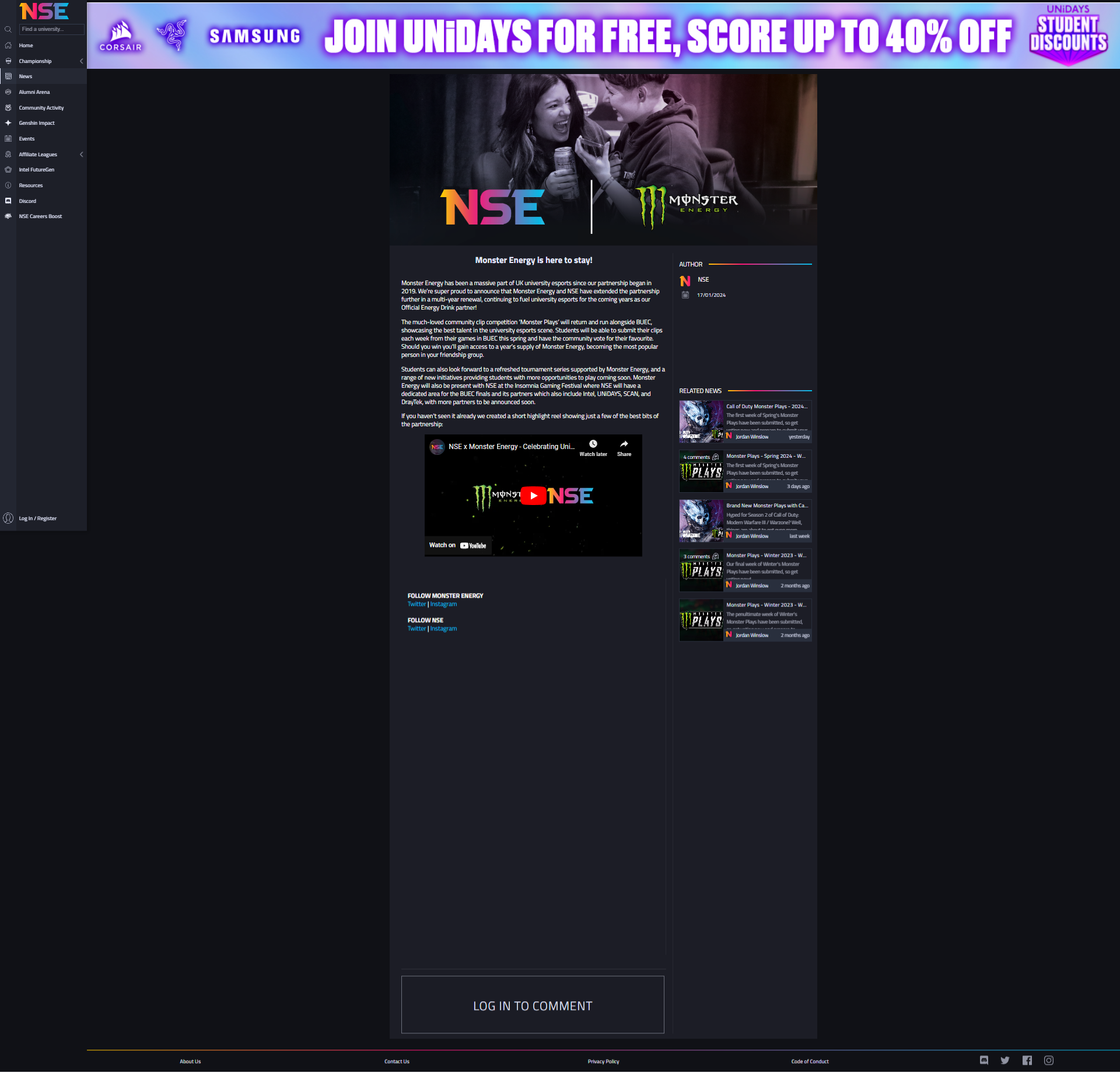Open Call of Duty Monster Plays thumbnail

click(x=701, y=421)
